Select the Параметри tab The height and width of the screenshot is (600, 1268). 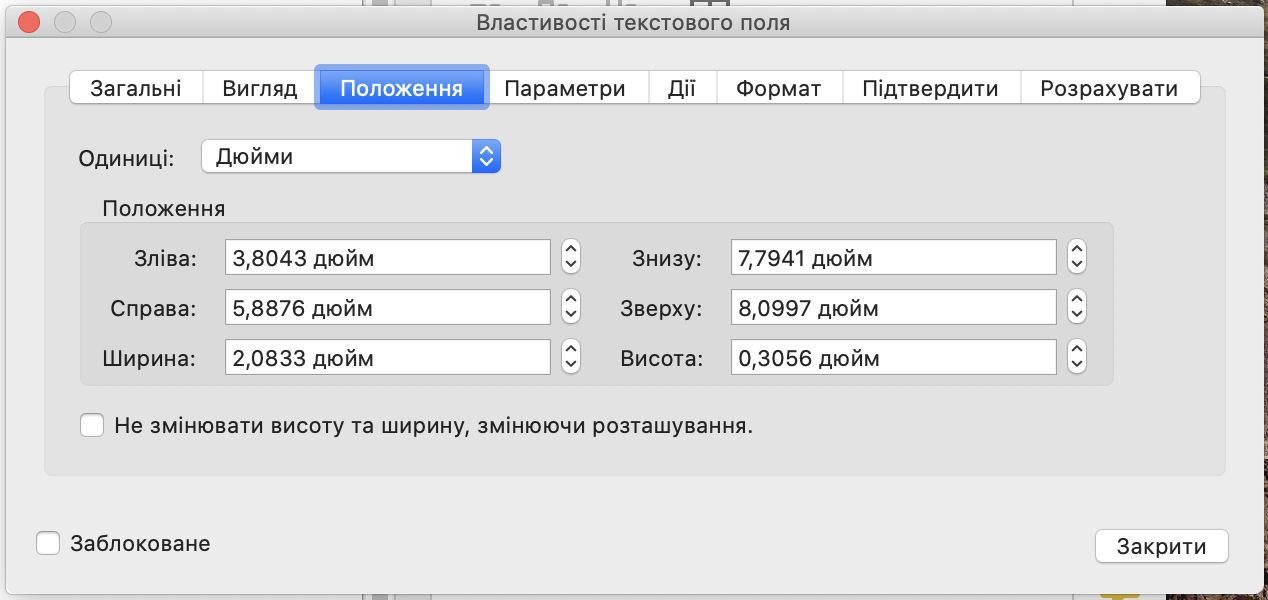(567, 87)
